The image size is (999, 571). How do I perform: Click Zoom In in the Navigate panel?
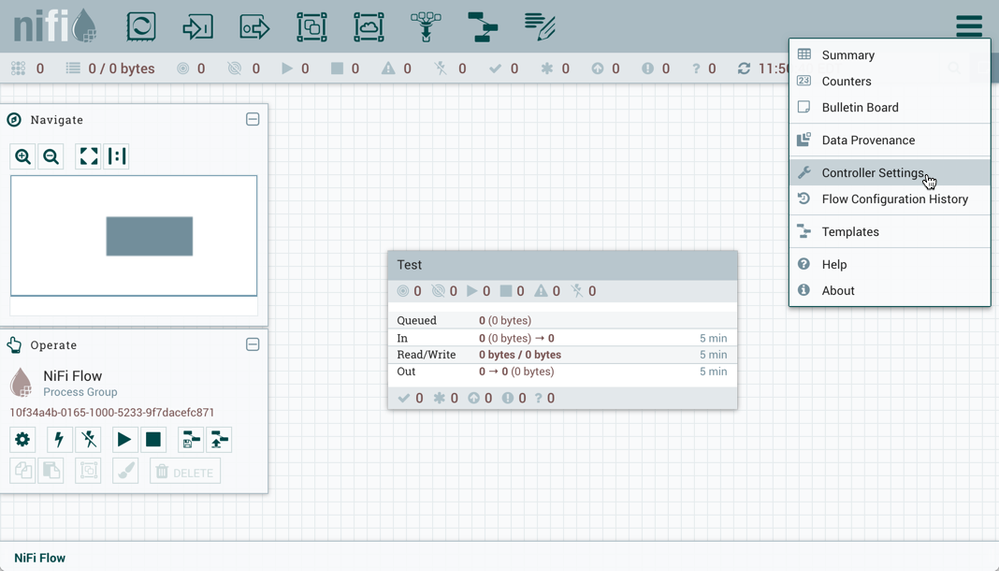(23, 156)
